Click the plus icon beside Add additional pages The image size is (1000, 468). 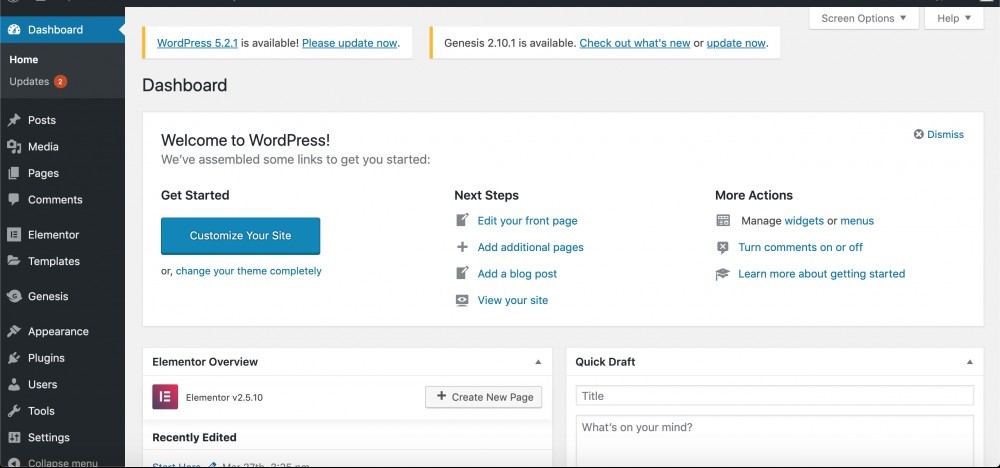(462, 247)
